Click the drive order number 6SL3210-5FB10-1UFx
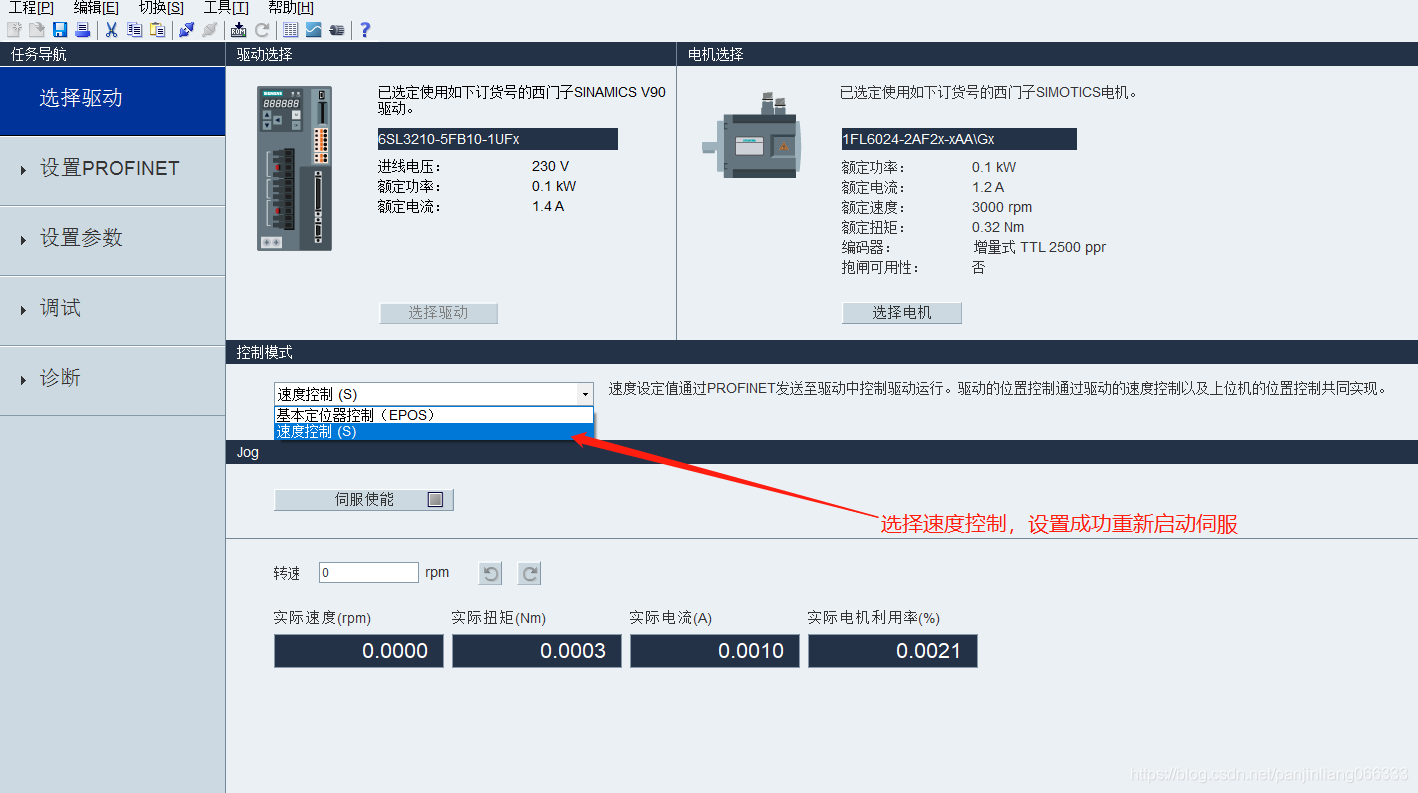Image resolution: width=1418 pixels, height=793 pixels. [497, 139]
